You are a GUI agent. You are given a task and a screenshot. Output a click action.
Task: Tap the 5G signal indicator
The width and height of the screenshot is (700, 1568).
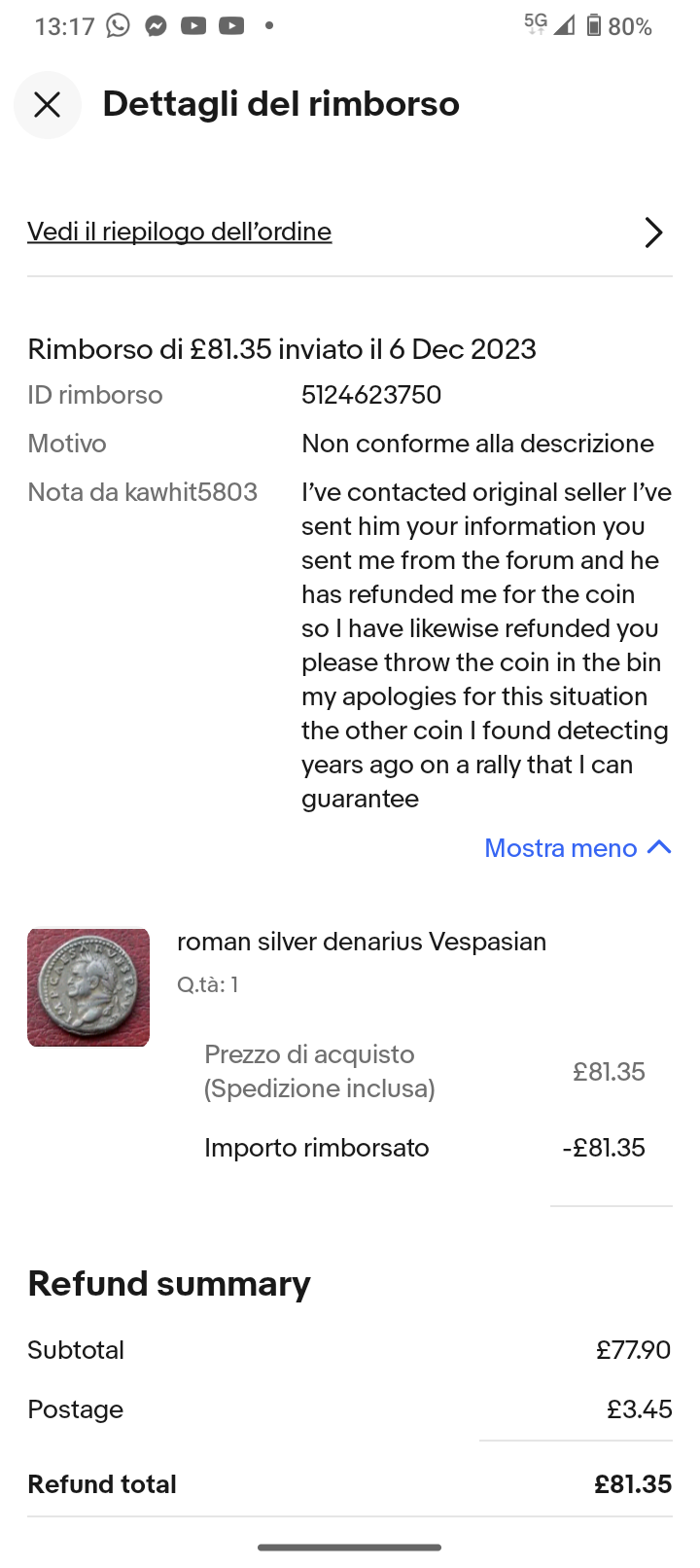coord(536,23)
